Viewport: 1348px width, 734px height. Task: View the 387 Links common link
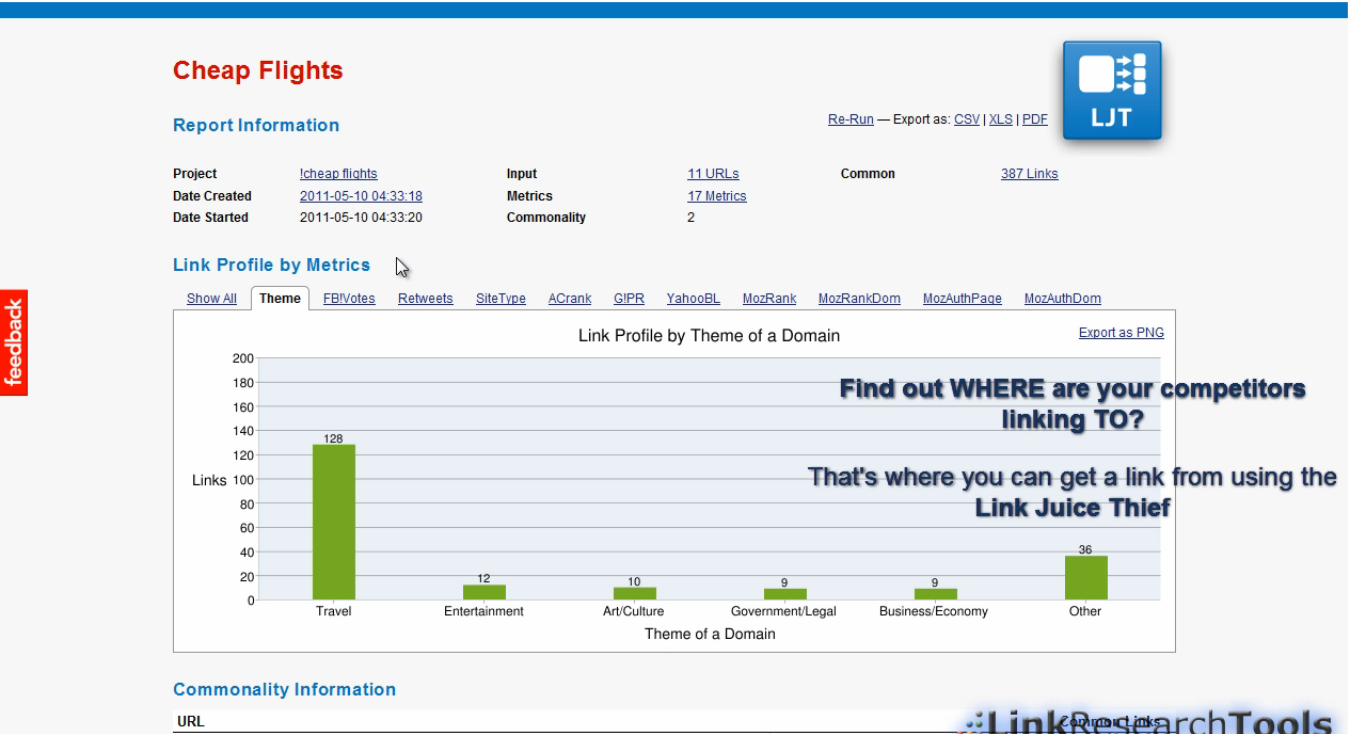point(1029,174)
